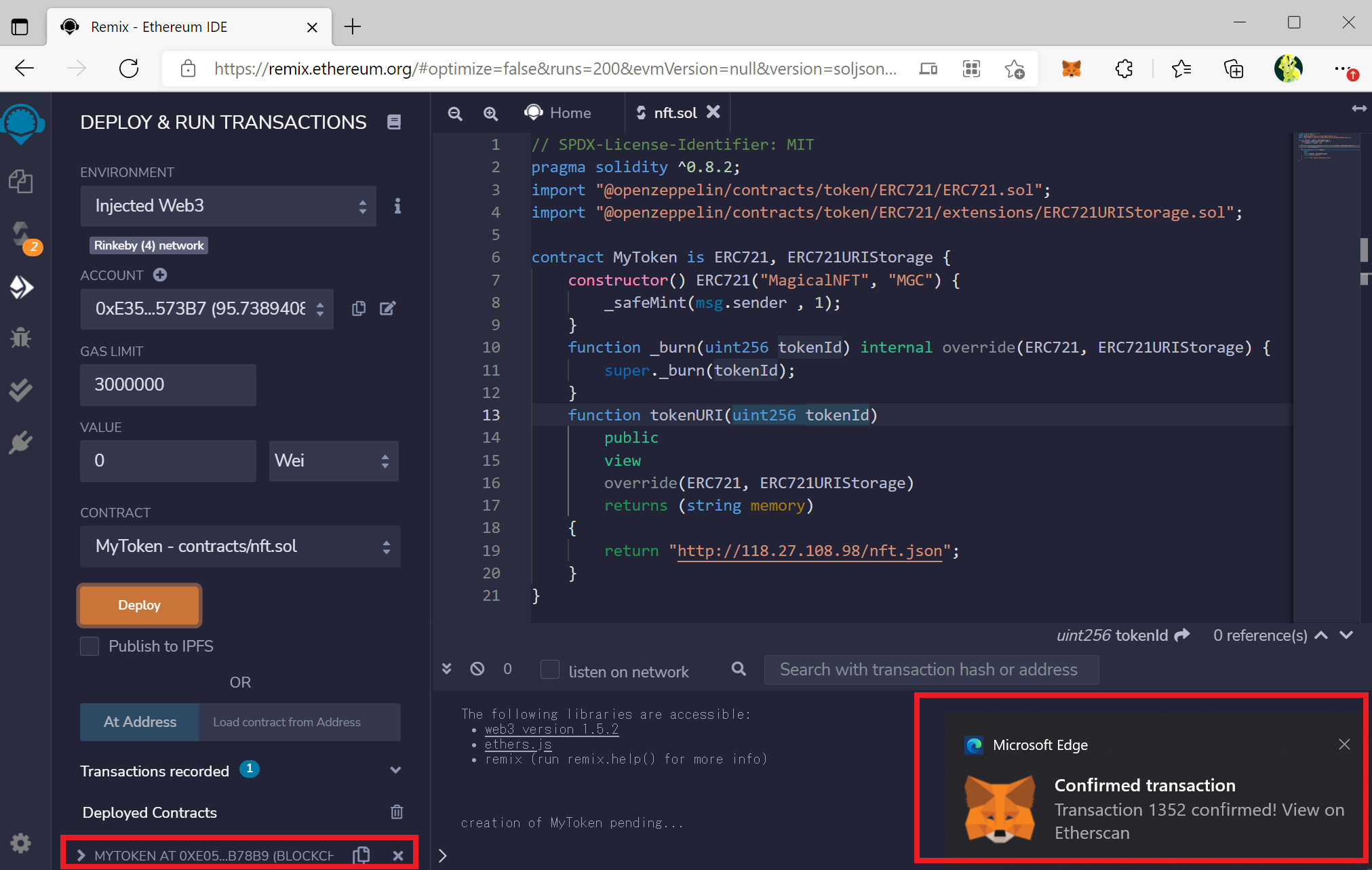Image resolution: width=1372 pixels, height=870 pixels.
Task: Open the File Explorer sidebar icon
Action: (21, 182)
